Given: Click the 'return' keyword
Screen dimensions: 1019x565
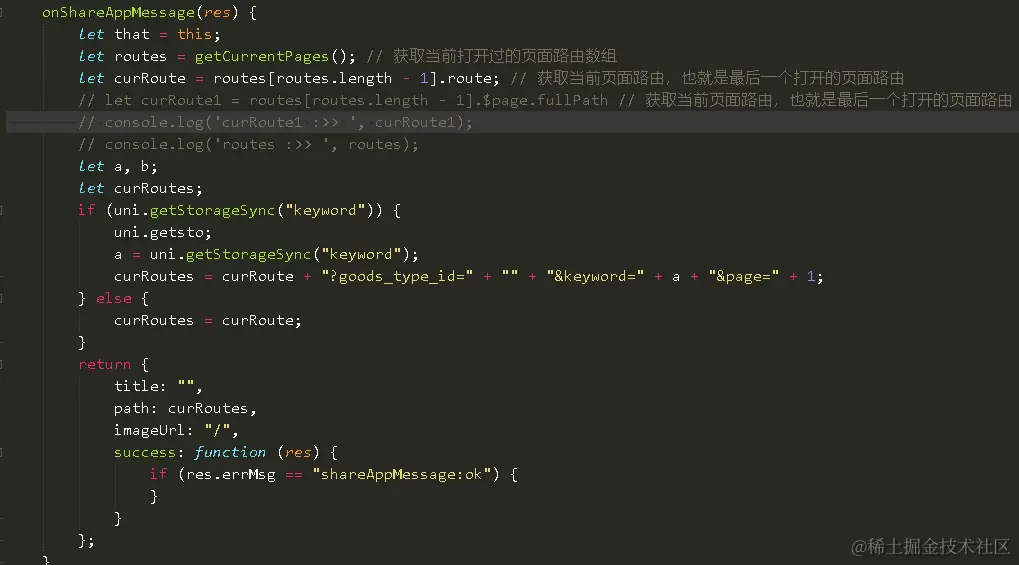Looking at the screenshot, I should pyautogui.click(x=105, y=365).
